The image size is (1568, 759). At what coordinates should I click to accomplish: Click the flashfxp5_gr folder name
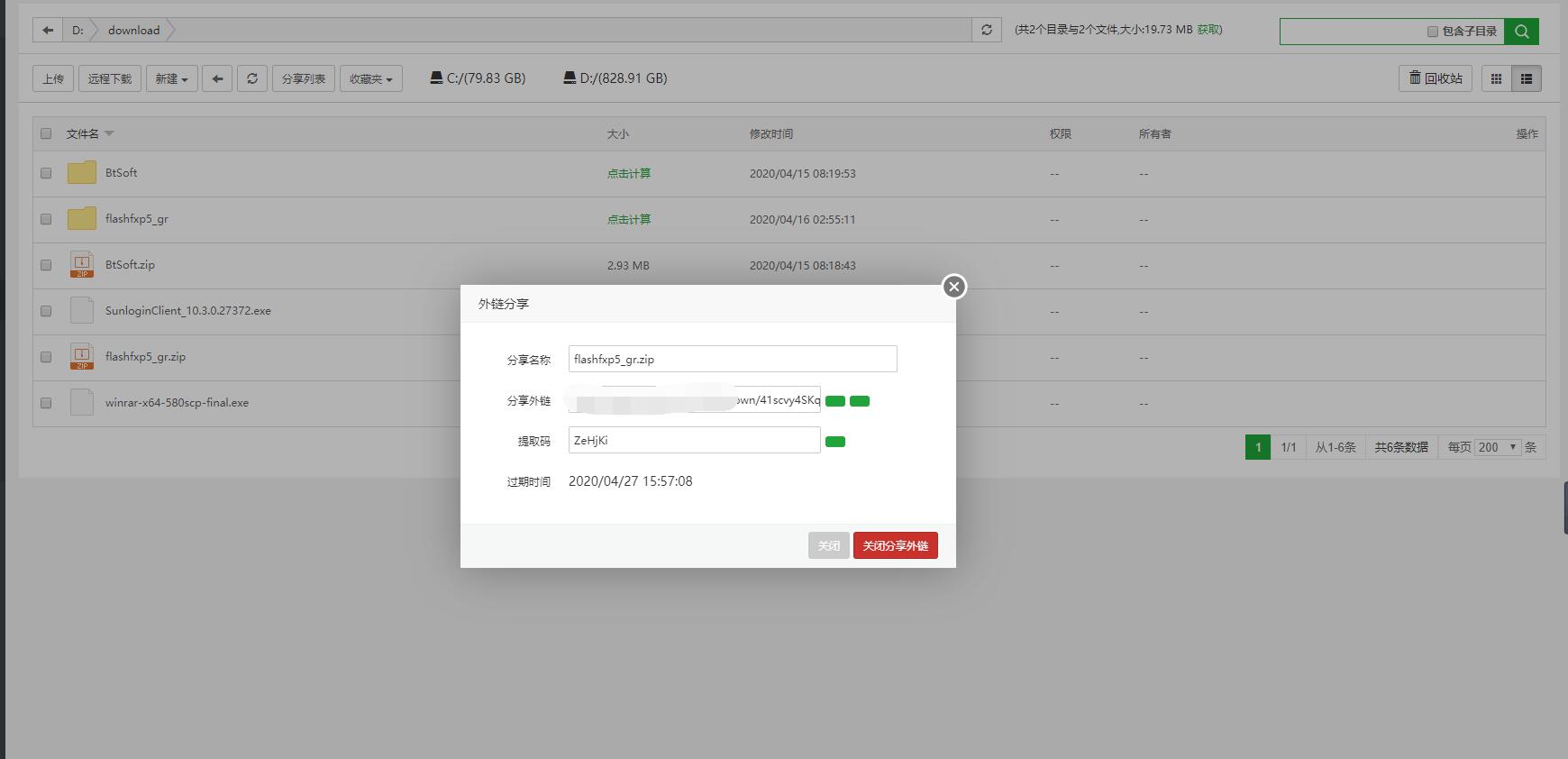point(136,219)
